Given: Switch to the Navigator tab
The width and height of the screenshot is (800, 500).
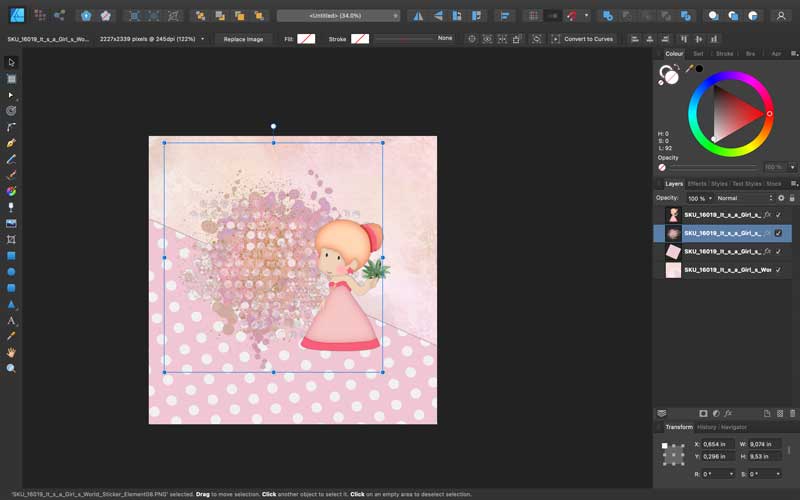Looking at the screenshot, I should click(734, 427).
